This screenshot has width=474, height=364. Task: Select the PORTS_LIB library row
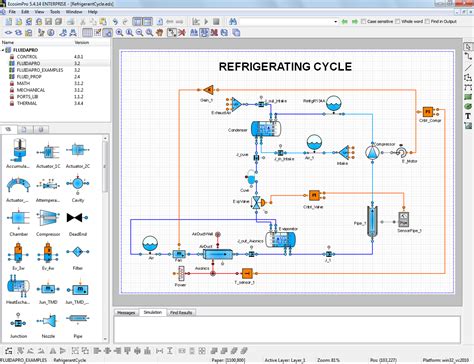tap(55, 97)
